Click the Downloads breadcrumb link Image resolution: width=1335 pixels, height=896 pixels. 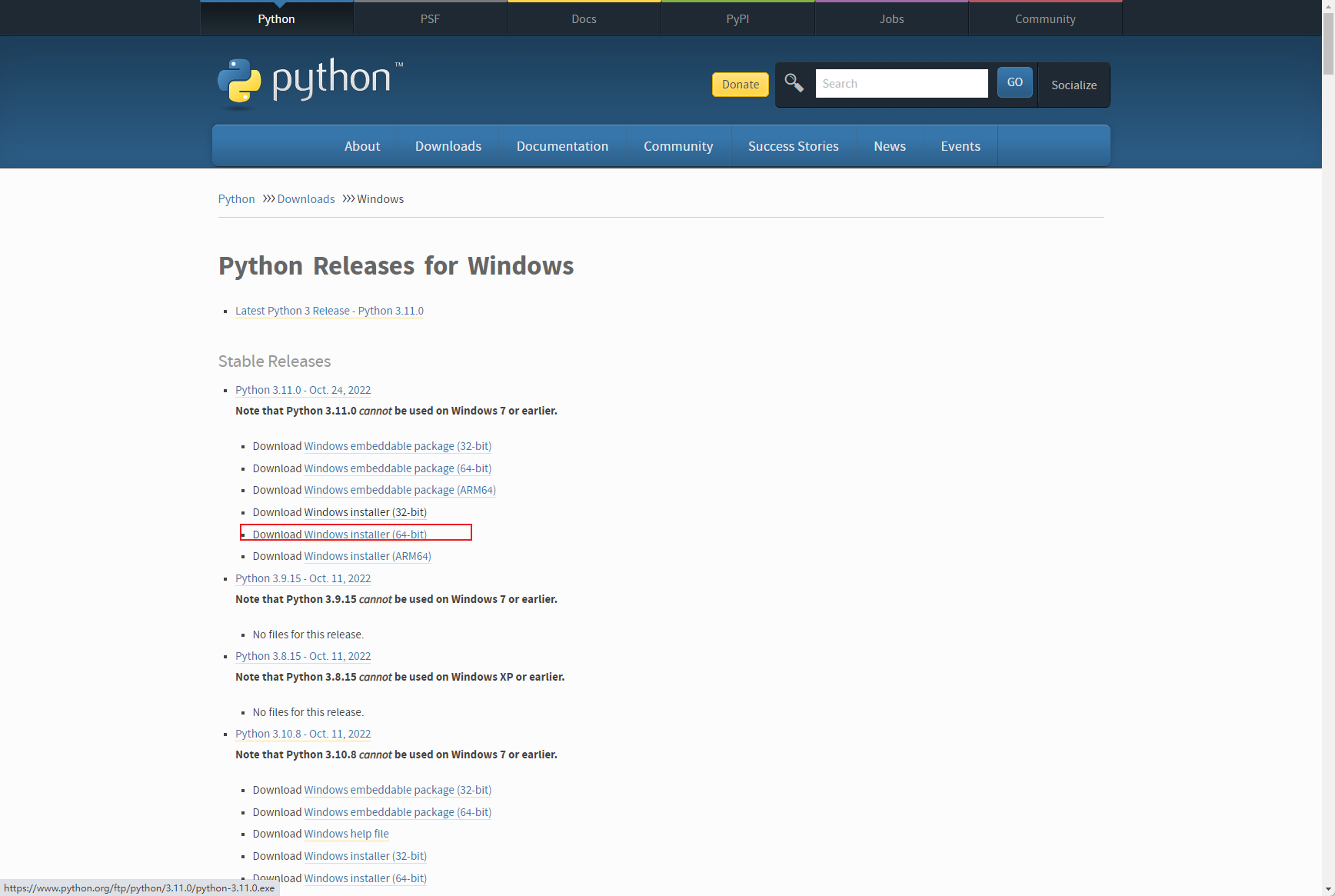click(305, 199)
